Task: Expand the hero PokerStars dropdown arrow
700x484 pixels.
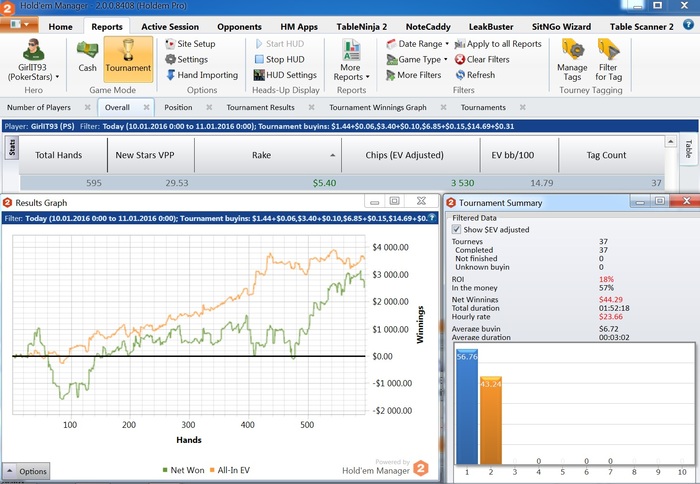Action: [x=57, y=77]
